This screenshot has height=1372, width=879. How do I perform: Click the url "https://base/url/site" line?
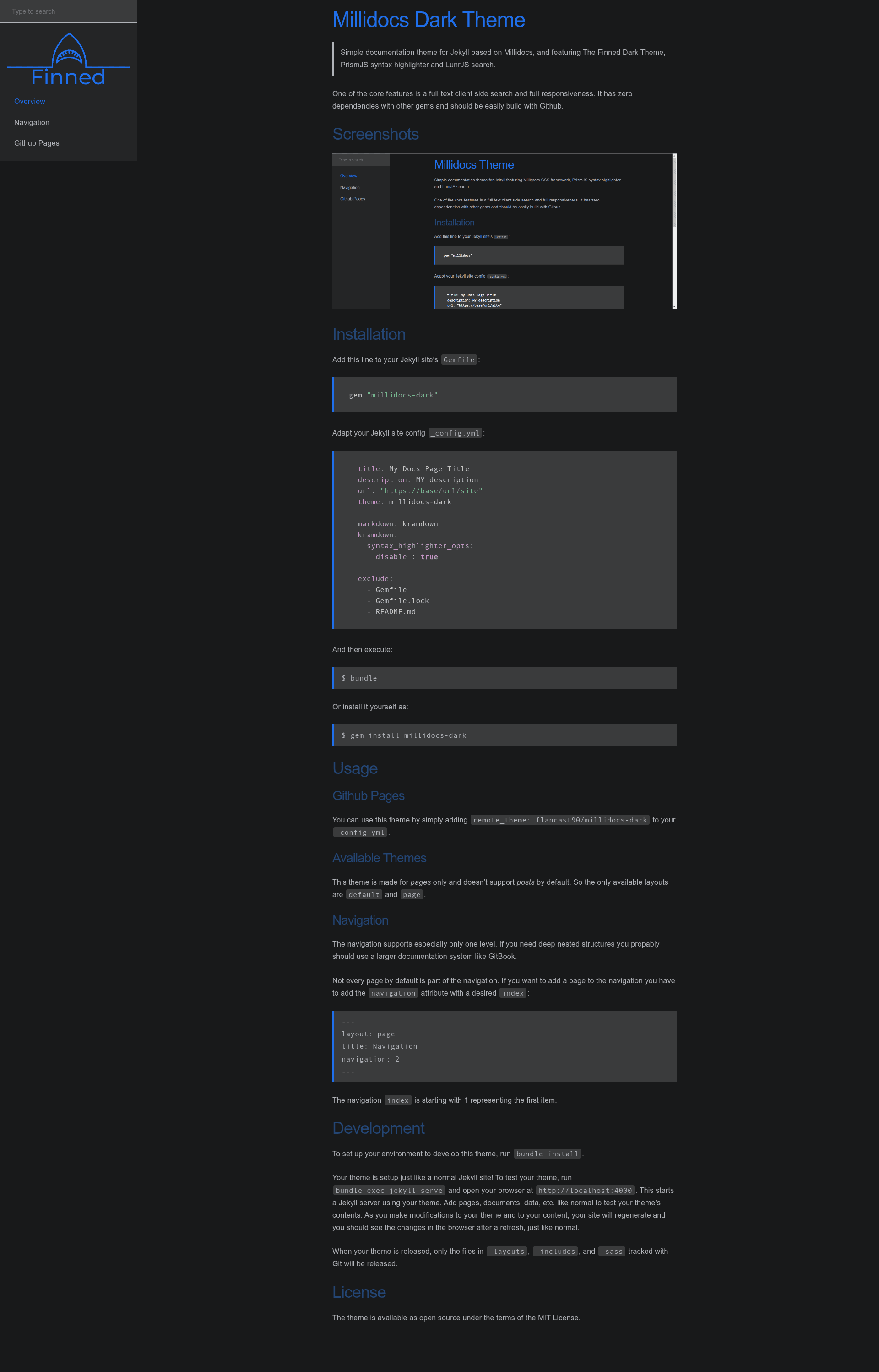tap(420, 491)
